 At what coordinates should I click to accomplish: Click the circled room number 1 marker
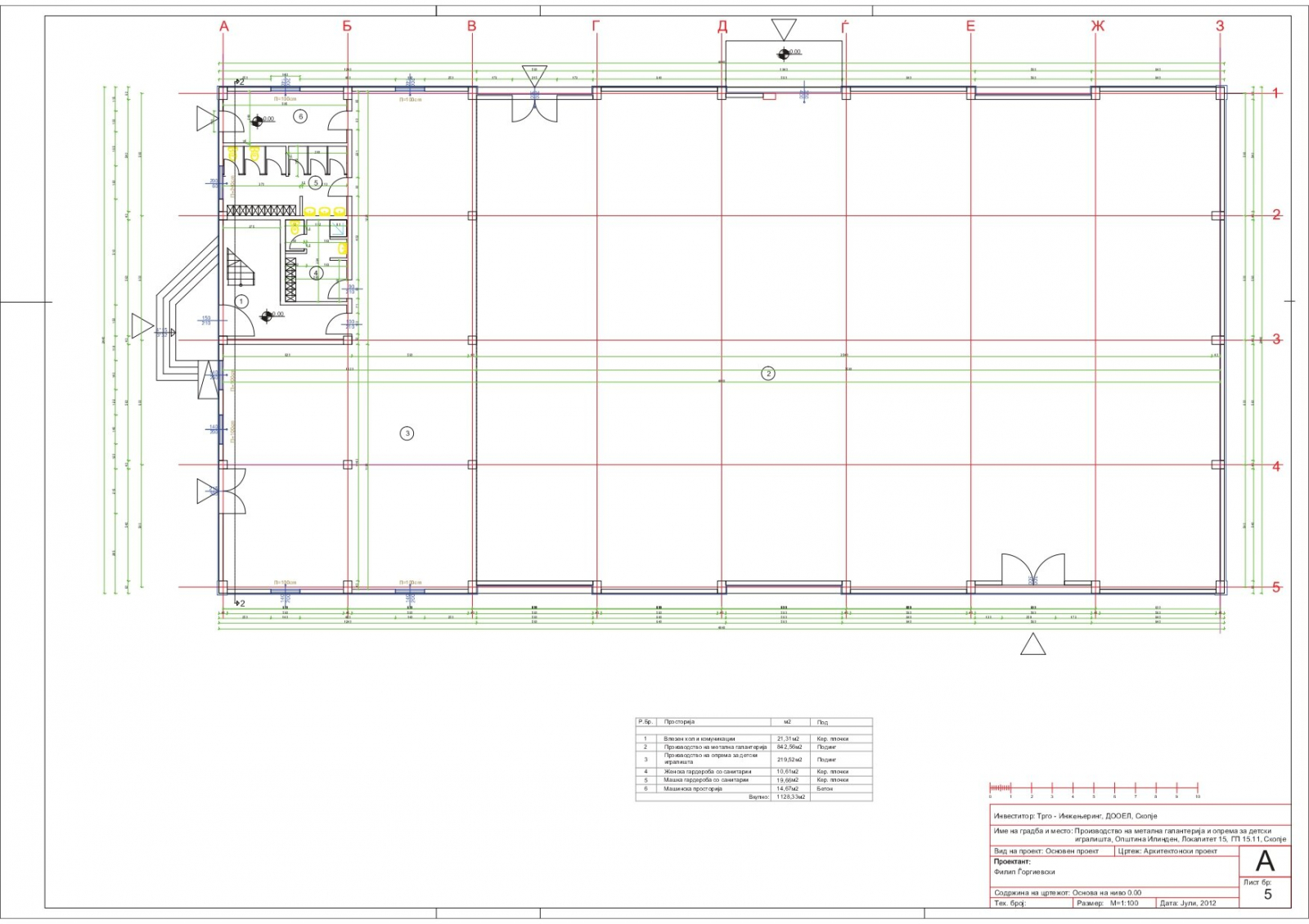241,302
